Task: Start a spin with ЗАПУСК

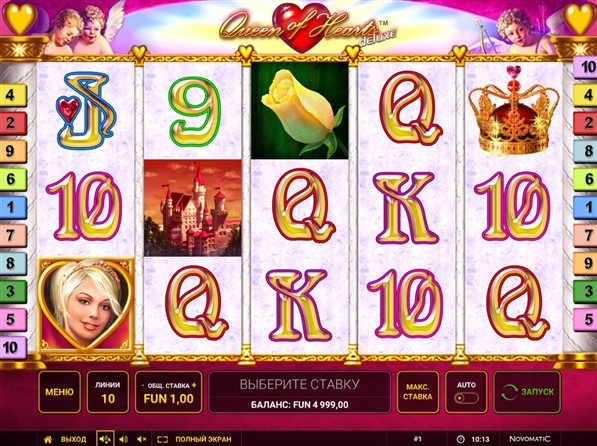Action: pos(527,392)
